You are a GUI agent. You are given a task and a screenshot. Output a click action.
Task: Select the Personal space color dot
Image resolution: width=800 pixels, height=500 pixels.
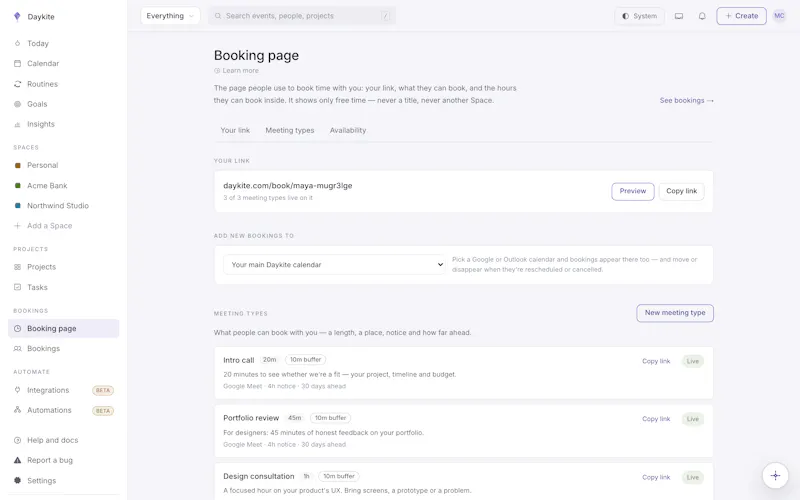pos(17,165)
